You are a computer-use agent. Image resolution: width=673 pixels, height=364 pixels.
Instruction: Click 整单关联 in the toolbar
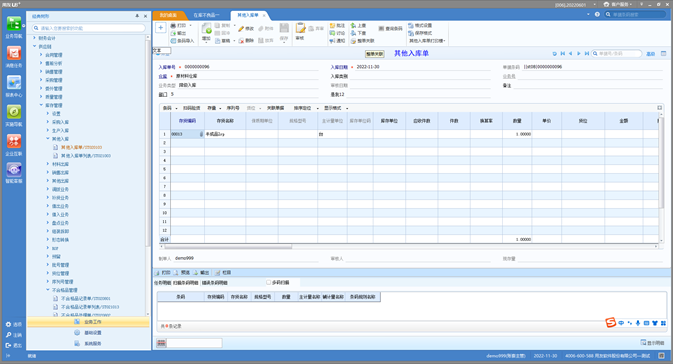[x=363, y=41]
